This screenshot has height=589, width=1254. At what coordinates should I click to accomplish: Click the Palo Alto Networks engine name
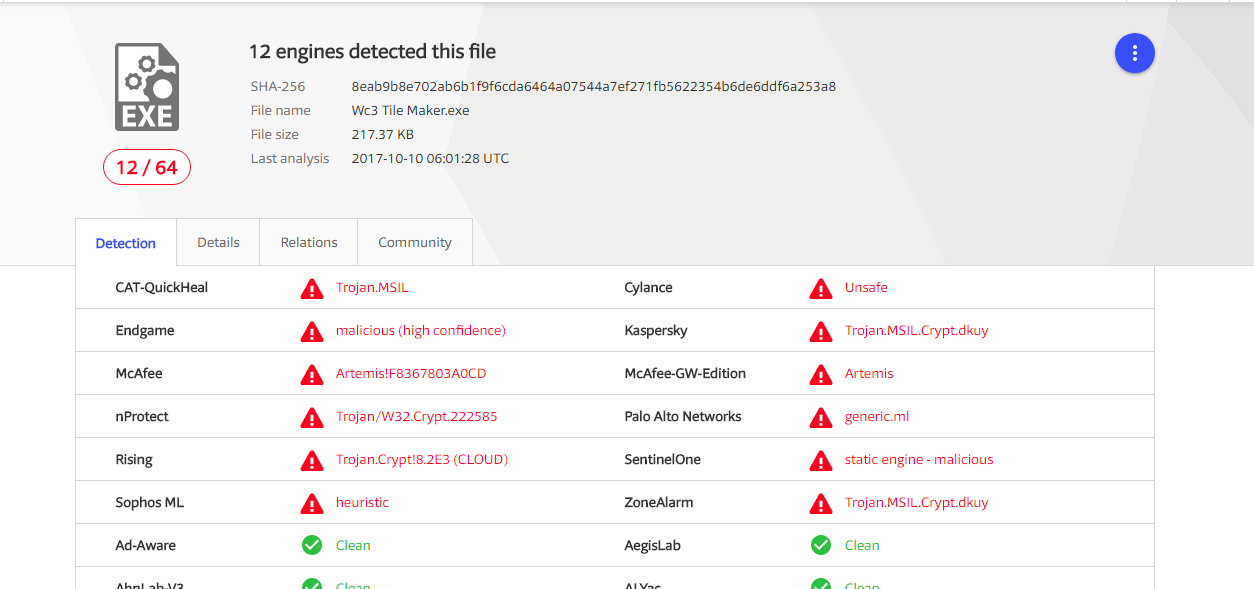click(683, 417)
